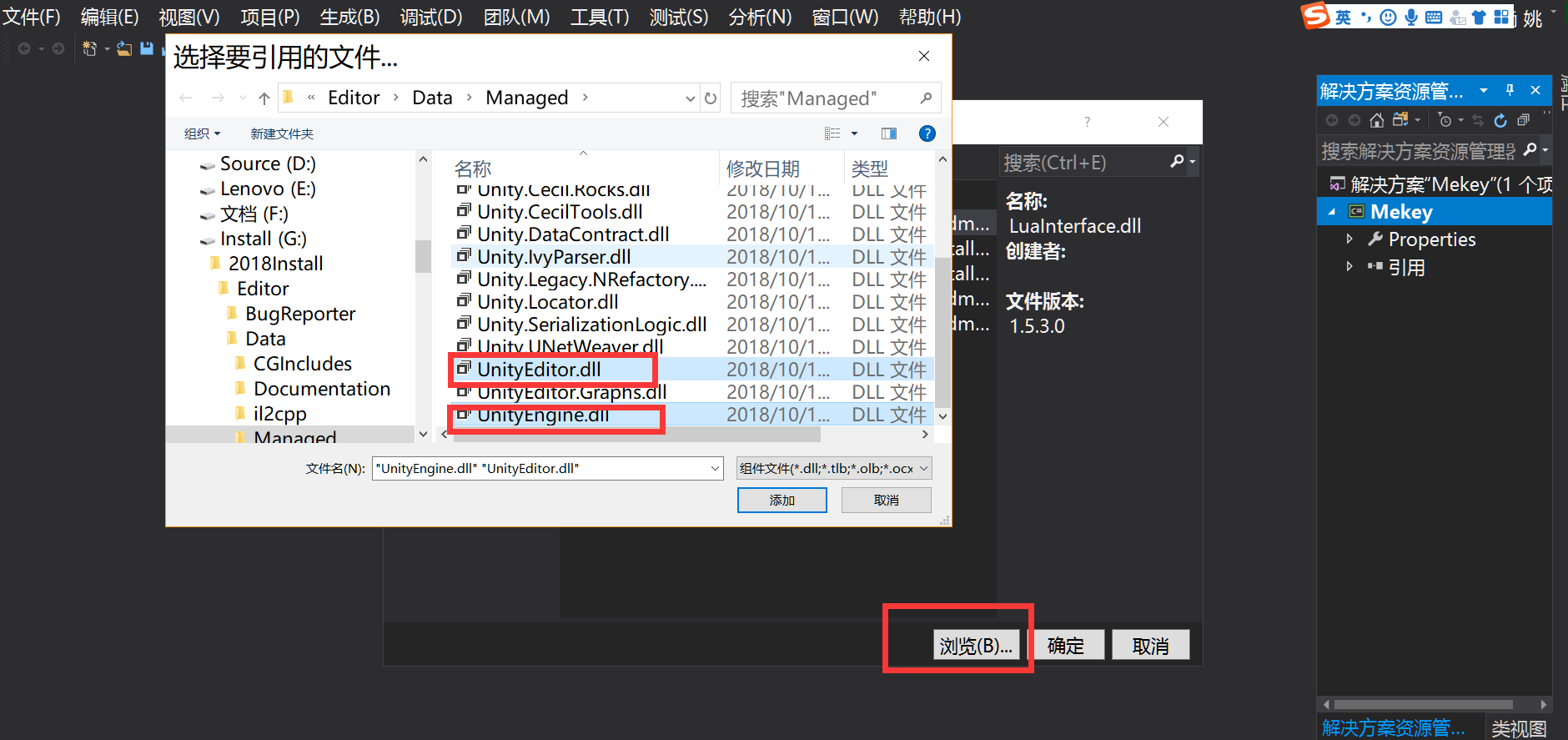
Task: Expand the 引用 references node
Action: (1349, 267)
